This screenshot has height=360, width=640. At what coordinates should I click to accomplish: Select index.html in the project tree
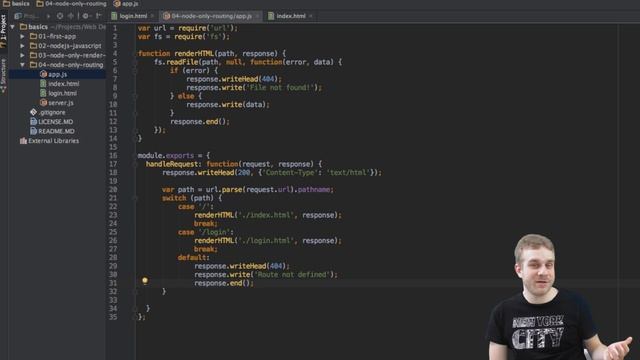point(64,84)
